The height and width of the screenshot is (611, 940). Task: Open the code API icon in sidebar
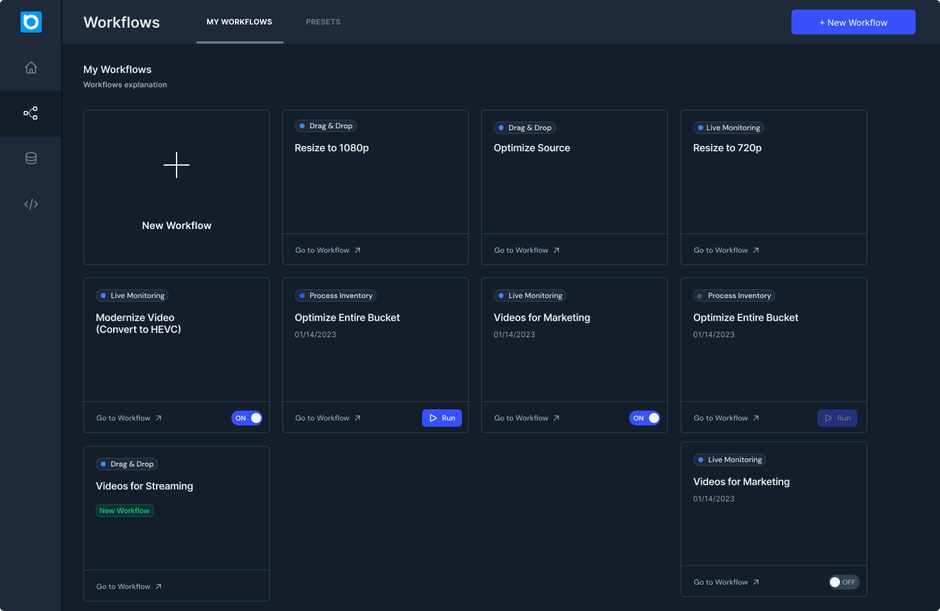31,204
